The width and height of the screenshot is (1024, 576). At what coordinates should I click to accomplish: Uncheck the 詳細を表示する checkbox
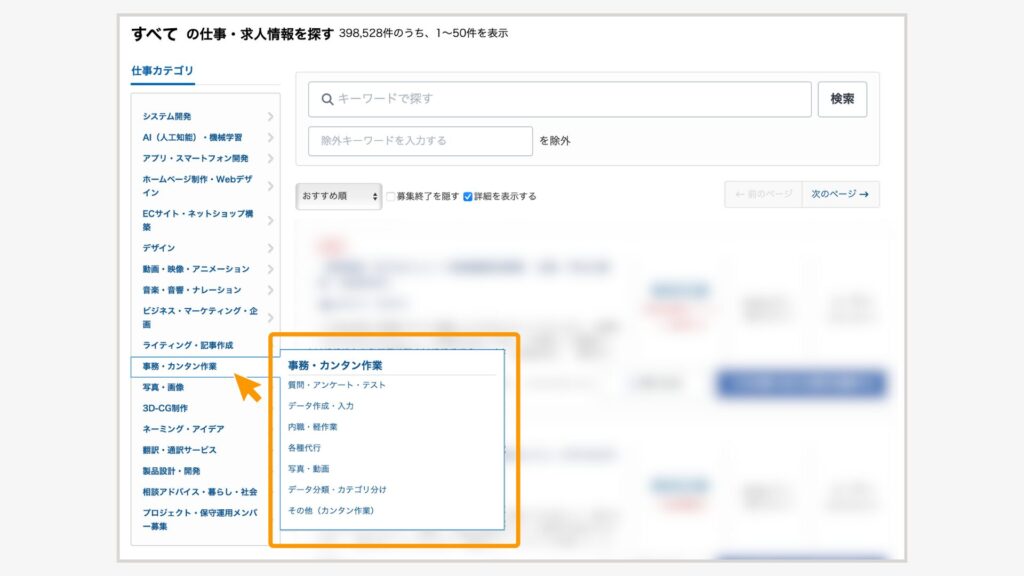pyautogui.click(x=468, y=197)
